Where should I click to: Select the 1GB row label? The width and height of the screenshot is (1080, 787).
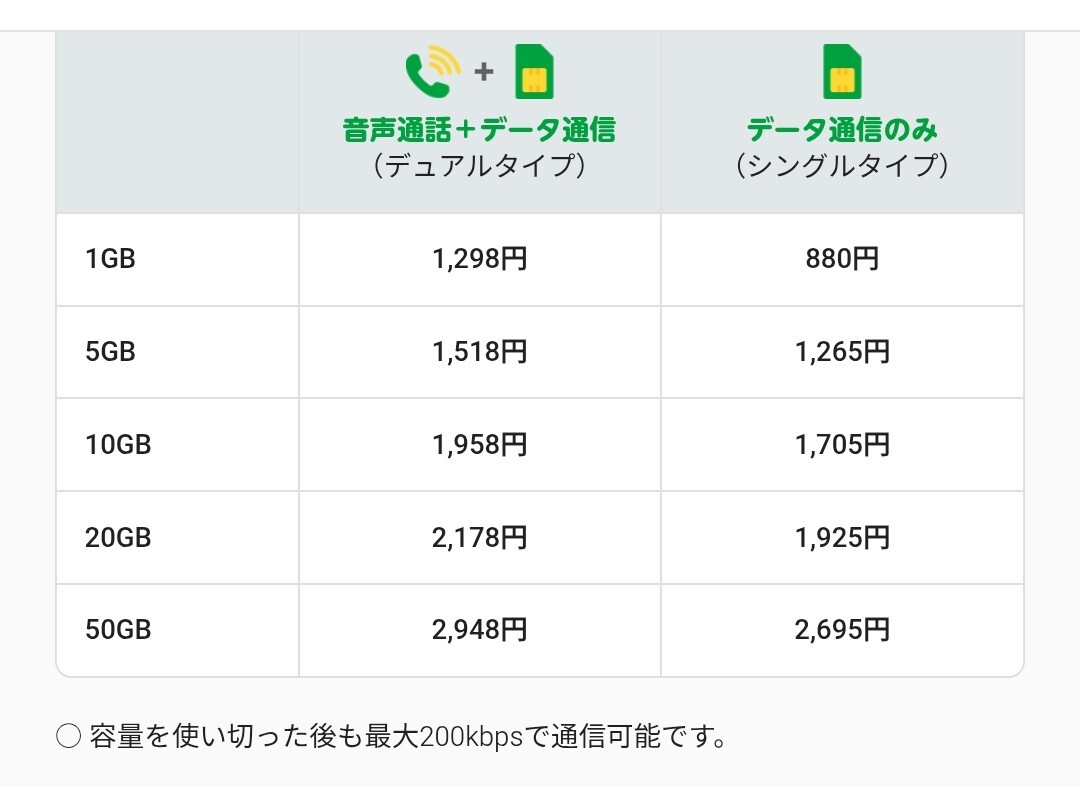point(110,259)
